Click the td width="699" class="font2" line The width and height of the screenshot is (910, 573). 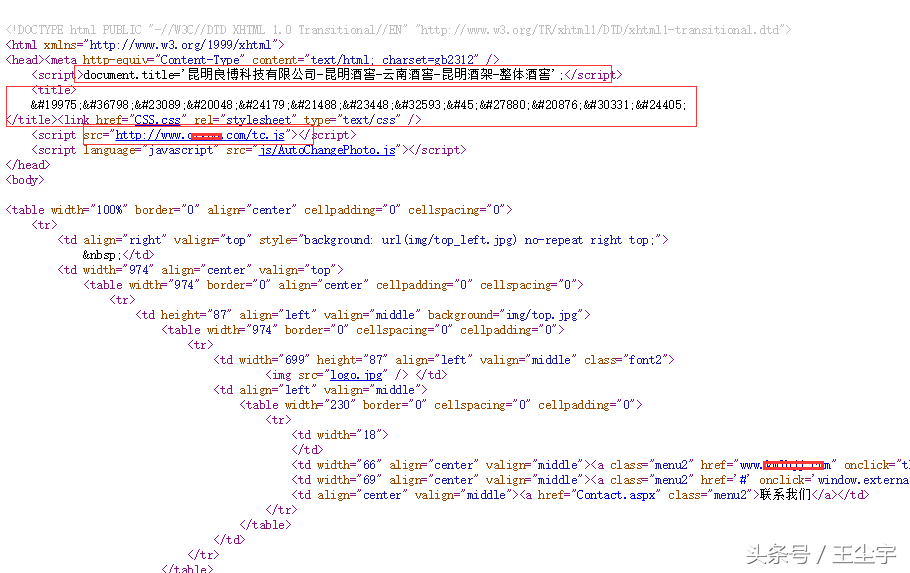coord(444,361)
